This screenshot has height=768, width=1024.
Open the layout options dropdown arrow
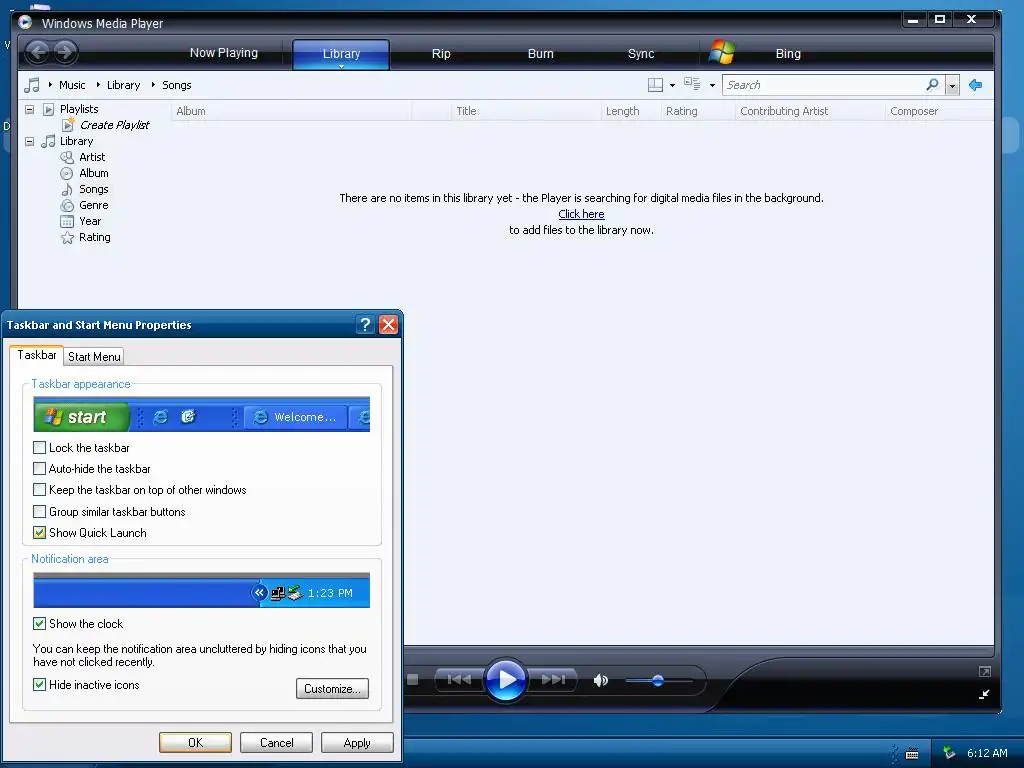pos(673,86)
